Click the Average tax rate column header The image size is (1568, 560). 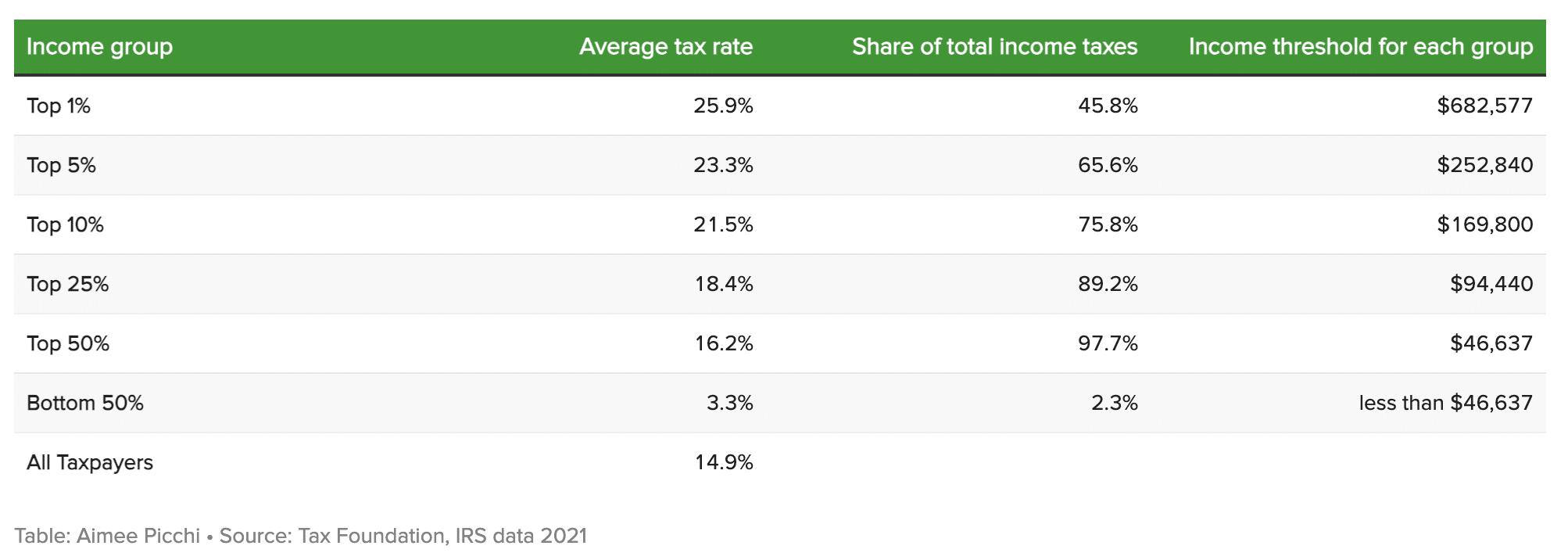pyautogui.click(x=666, y=47)
